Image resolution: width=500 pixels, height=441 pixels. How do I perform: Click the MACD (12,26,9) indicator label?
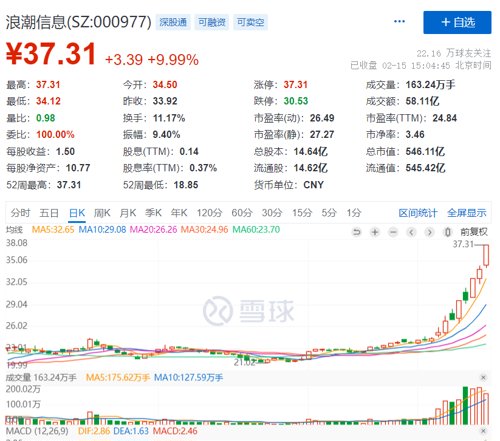[x=37, y=431]
